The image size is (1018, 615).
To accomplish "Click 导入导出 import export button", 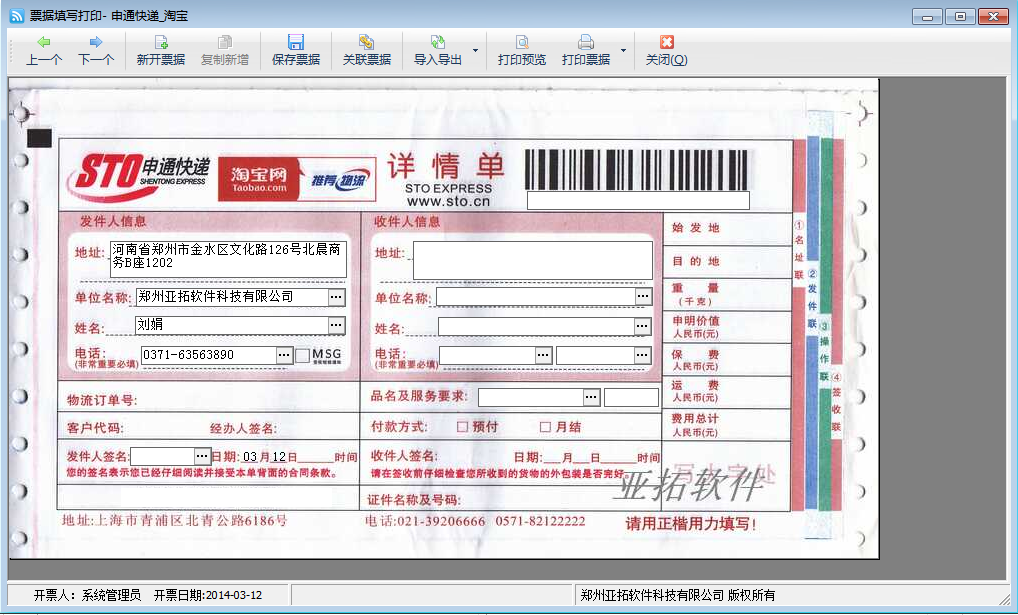I will pos(438,51).
